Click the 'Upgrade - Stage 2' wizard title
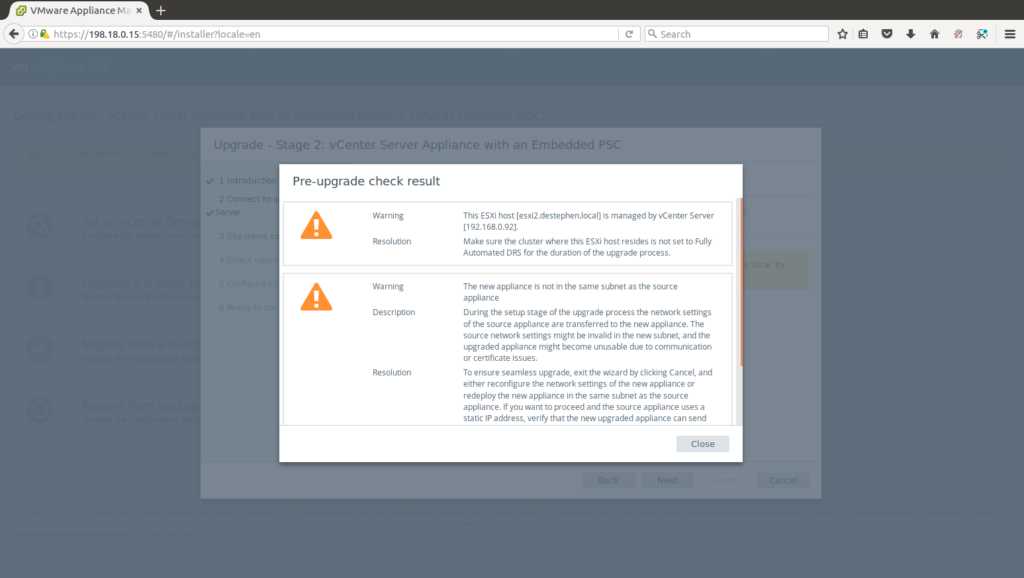This screenshot has height=578, width=1024. (x=417, y=144)
